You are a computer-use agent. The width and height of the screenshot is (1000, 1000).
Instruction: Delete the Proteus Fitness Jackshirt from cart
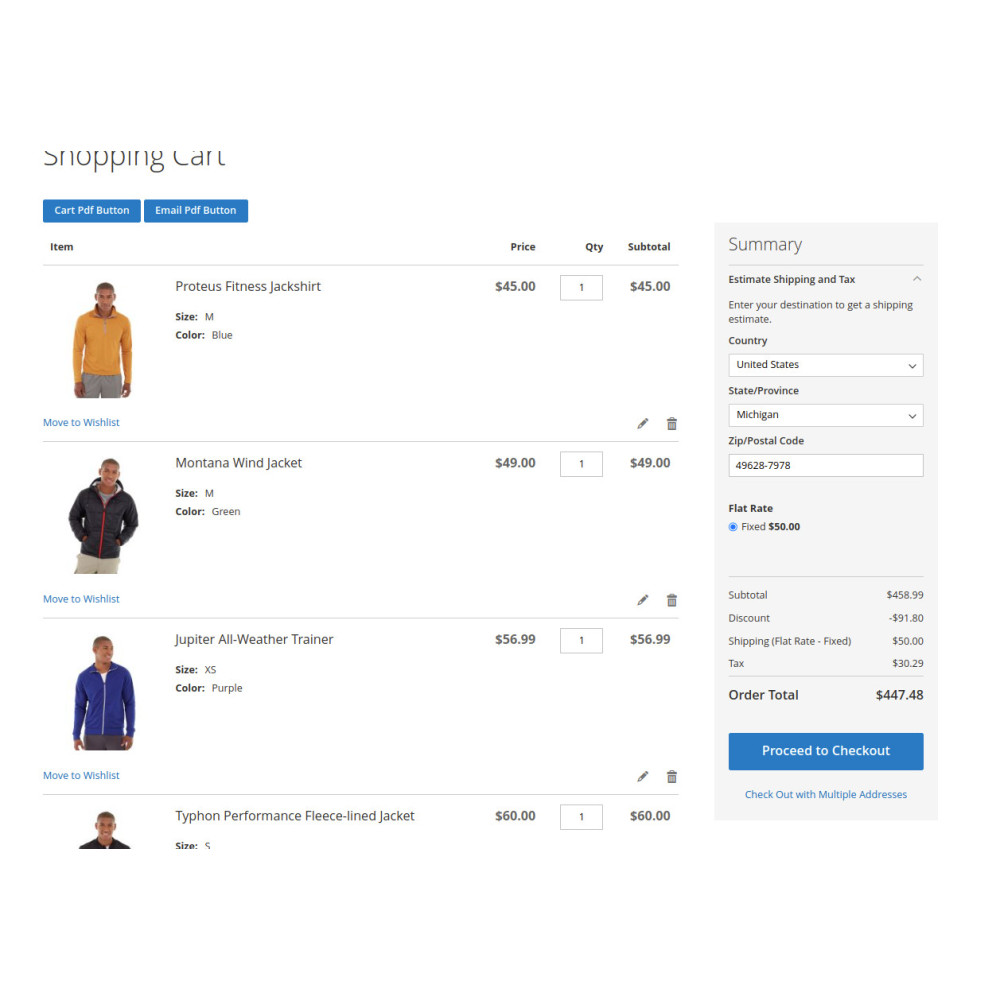click(x=672, y=423)
